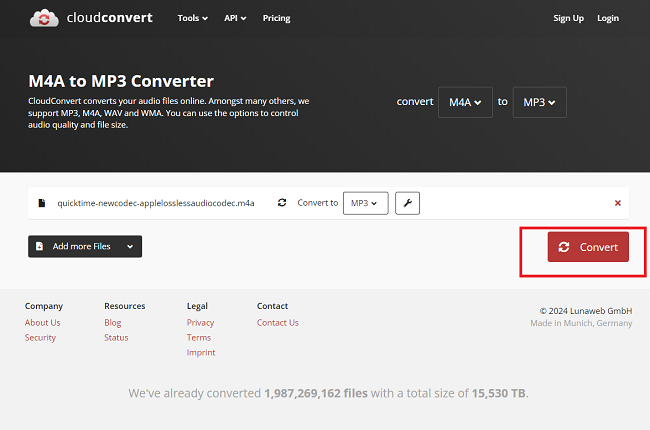This screenshot has width=650, height=430.
Task: Click the cloudconvert brand name text
Action: pyautogui.click(x=109, y=17)
